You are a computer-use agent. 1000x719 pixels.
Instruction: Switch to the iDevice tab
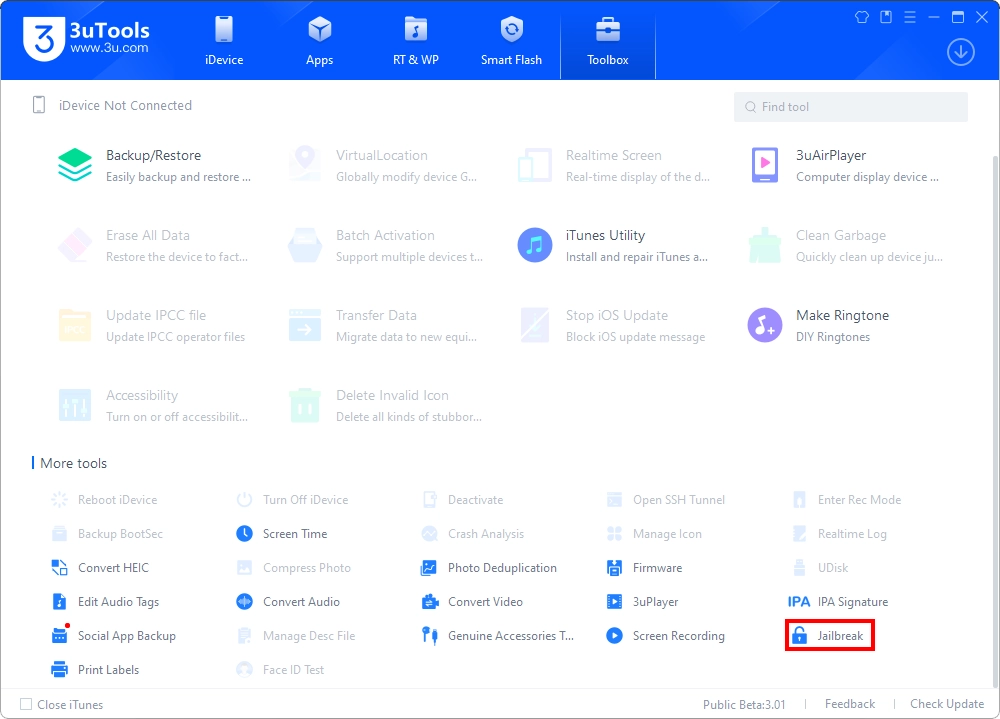pos(224,41)
